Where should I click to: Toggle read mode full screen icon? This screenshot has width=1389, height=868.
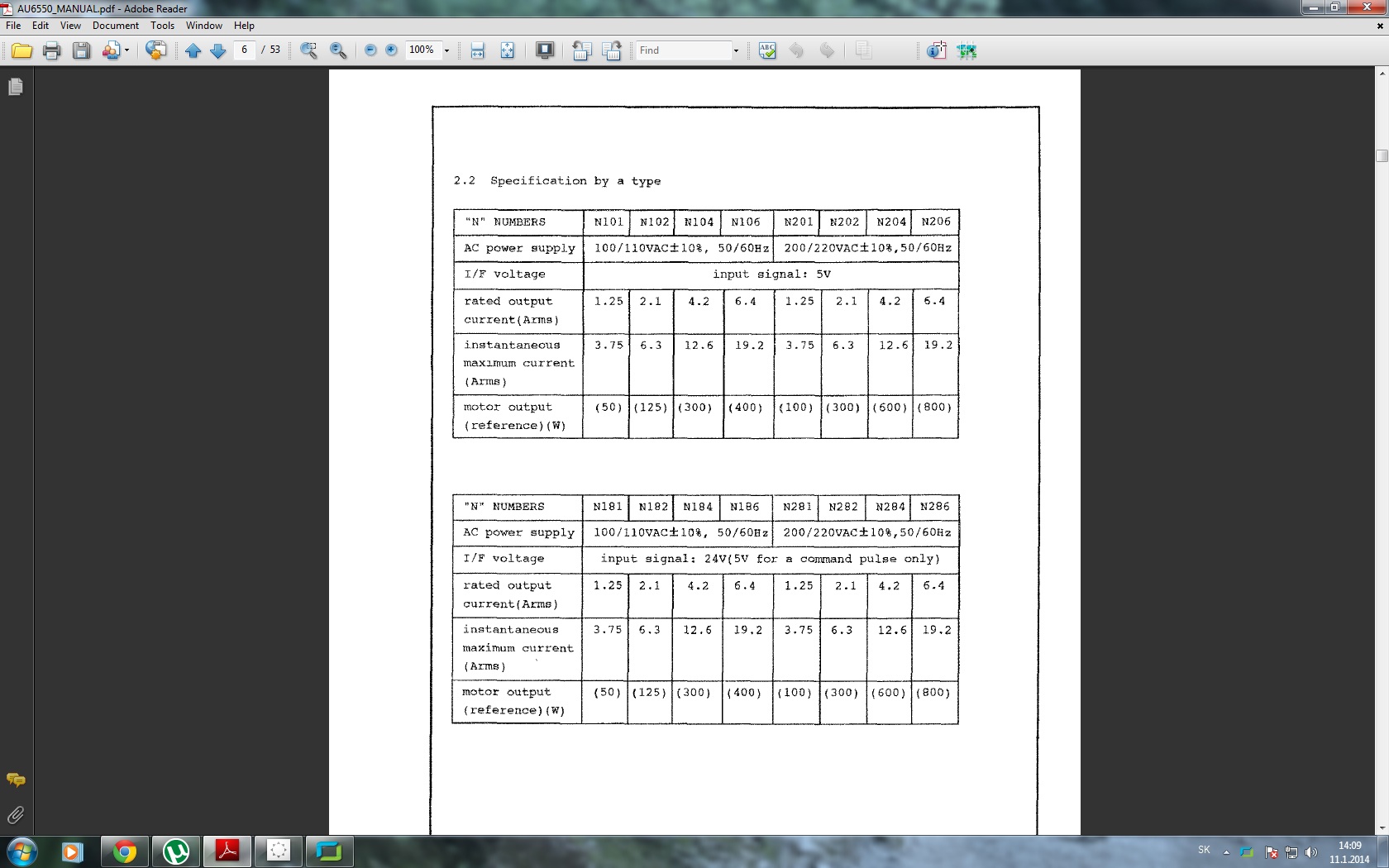pos(544,50)
